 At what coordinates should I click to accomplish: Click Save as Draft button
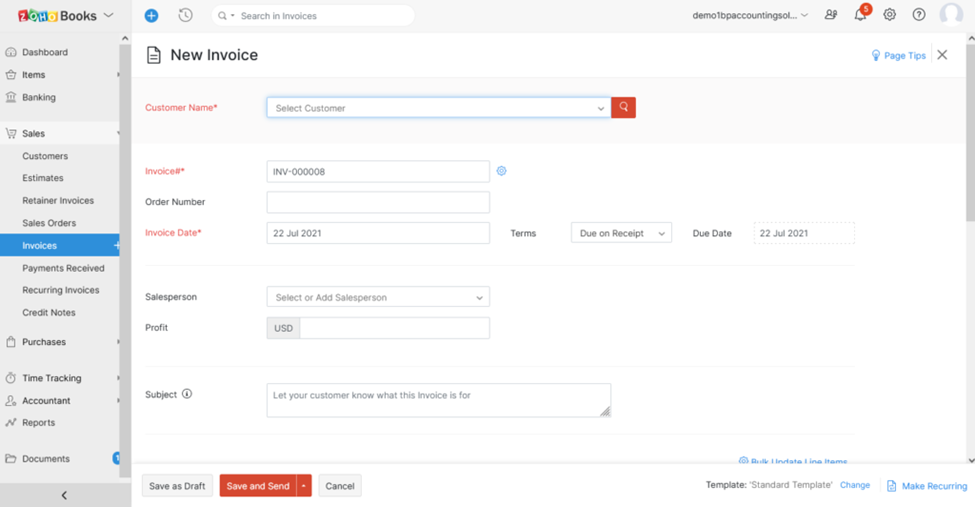[x=177, y=485]
